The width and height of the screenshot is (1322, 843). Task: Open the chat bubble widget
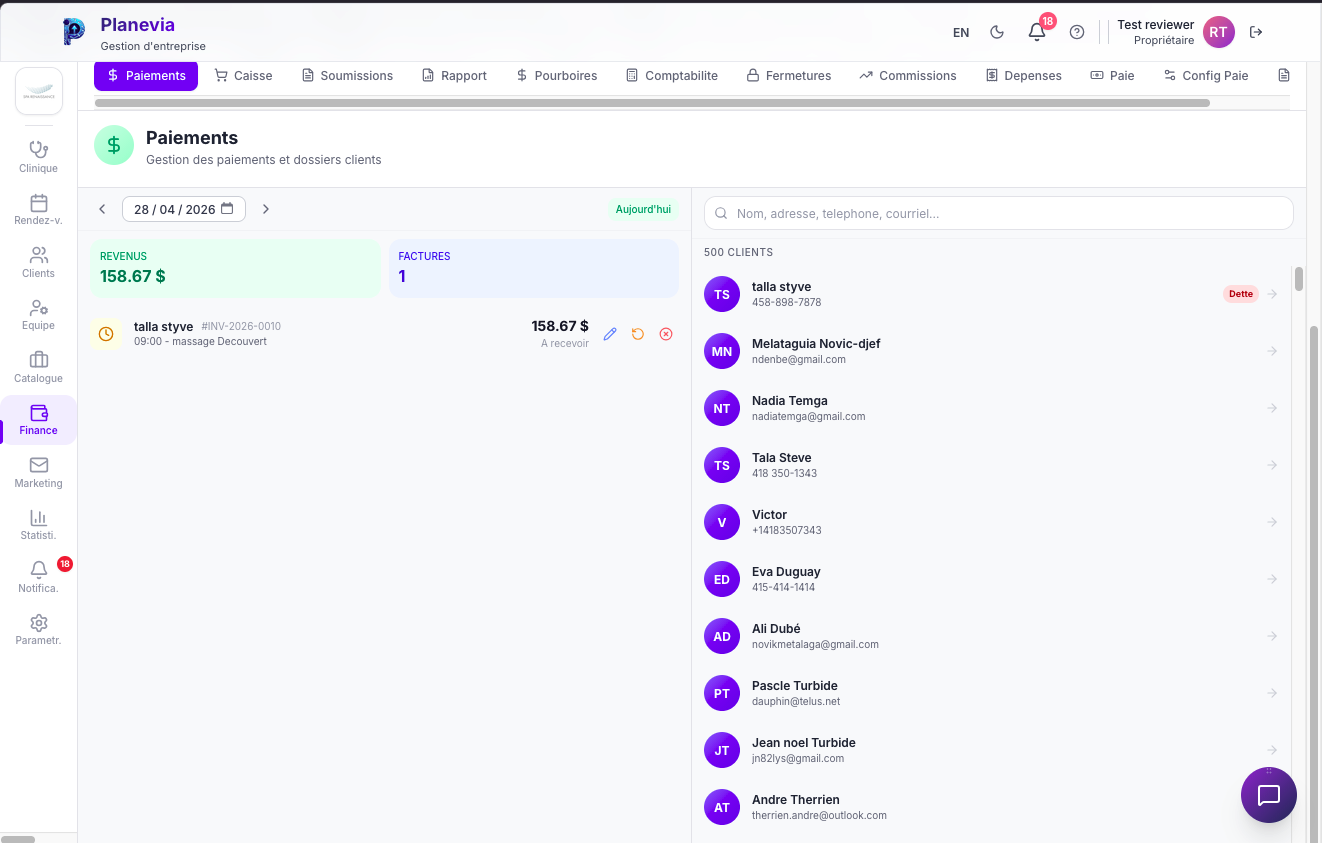tap(1269, 795)
